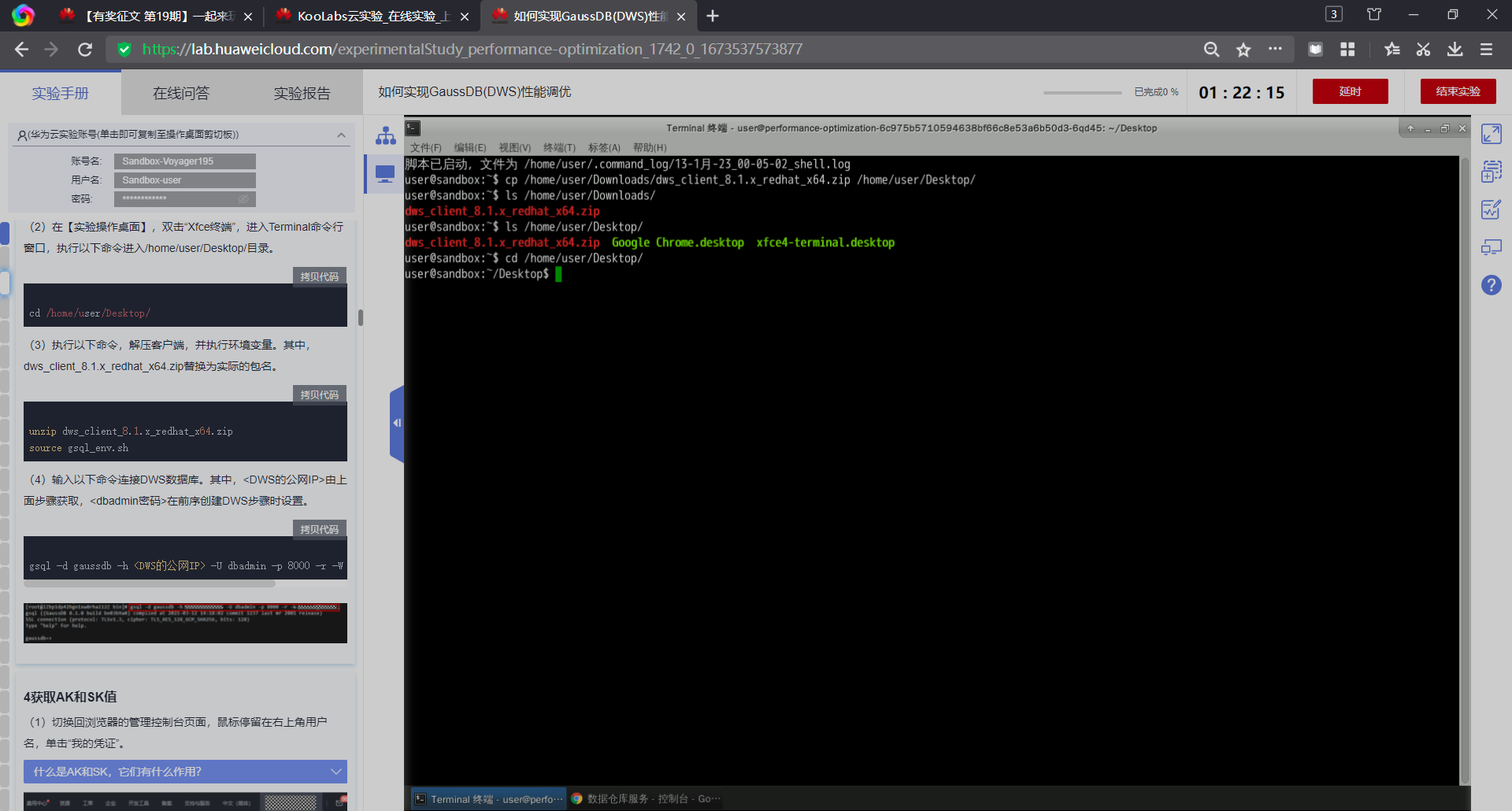
Task: Bookmark this page with the star icon
Action: (x=1243, y=50)
